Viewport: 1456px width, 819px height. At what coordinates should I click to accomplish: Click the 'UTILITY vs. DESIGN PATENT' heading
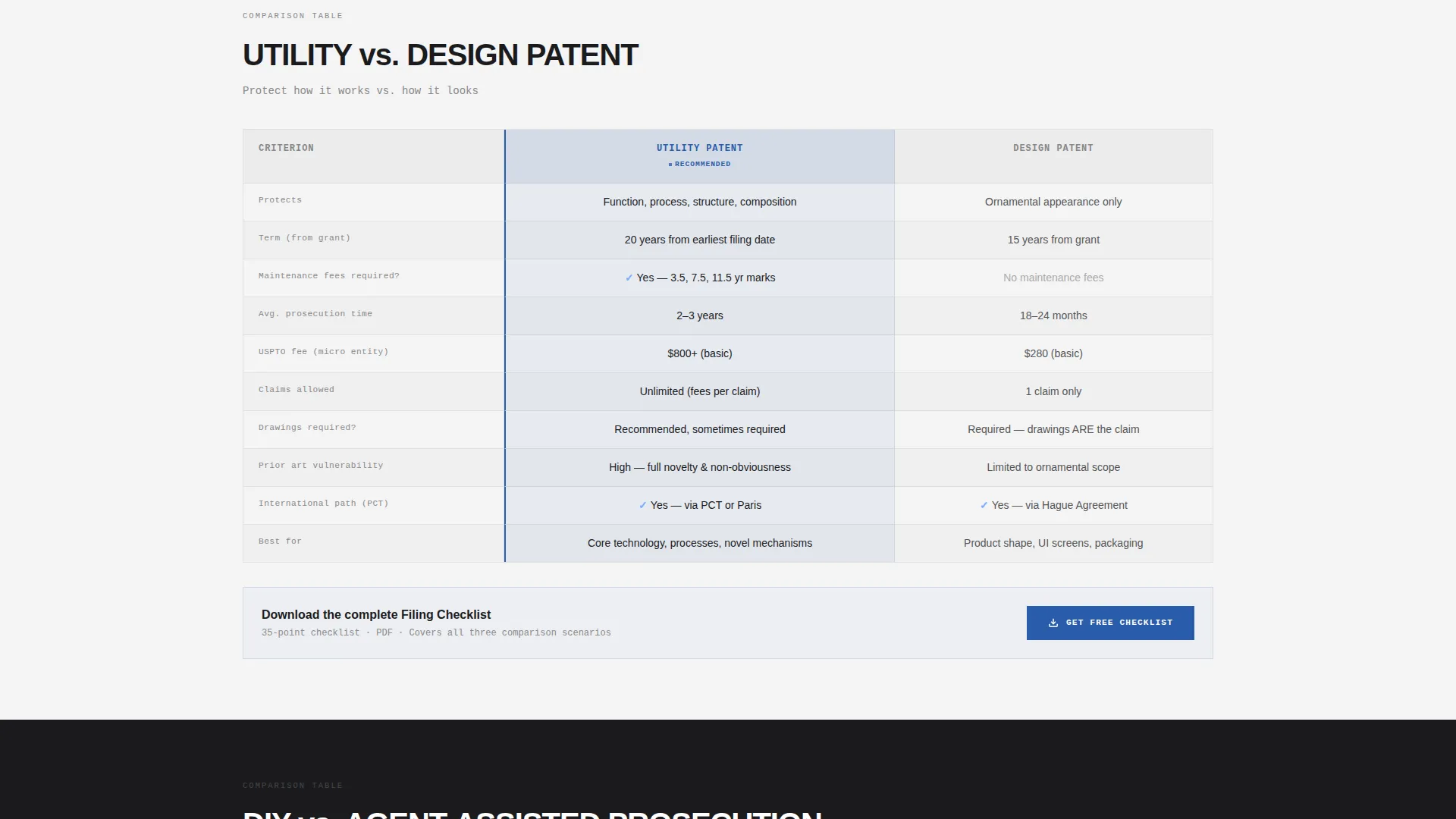pyautogui.click(x=441, y=55)
